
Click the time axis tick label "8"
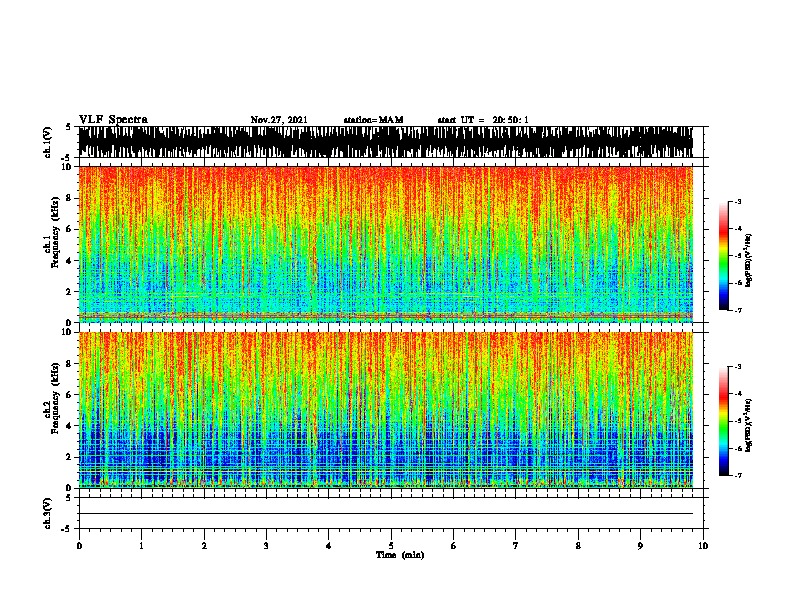[578, 546]
